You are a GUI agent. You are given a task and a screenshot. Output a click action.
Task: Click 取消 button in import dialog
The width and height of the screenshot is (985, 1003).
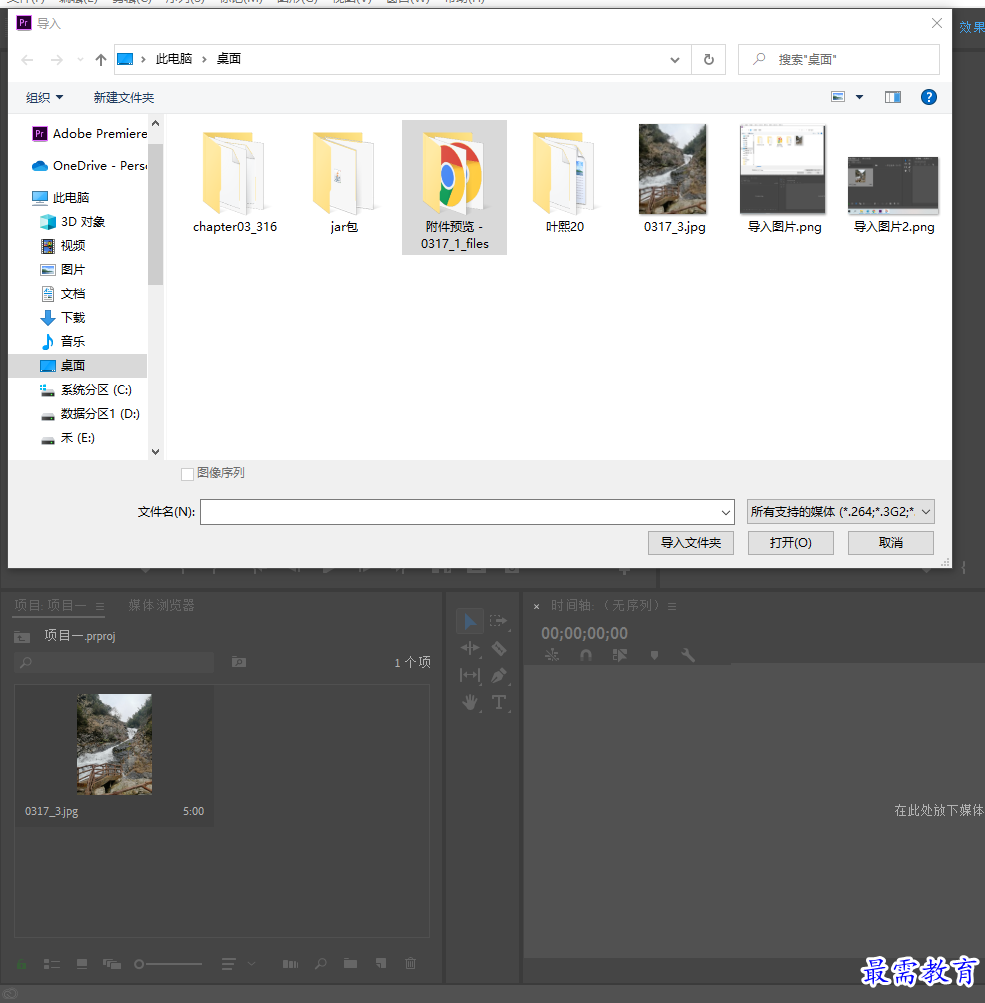click(890, 543)
